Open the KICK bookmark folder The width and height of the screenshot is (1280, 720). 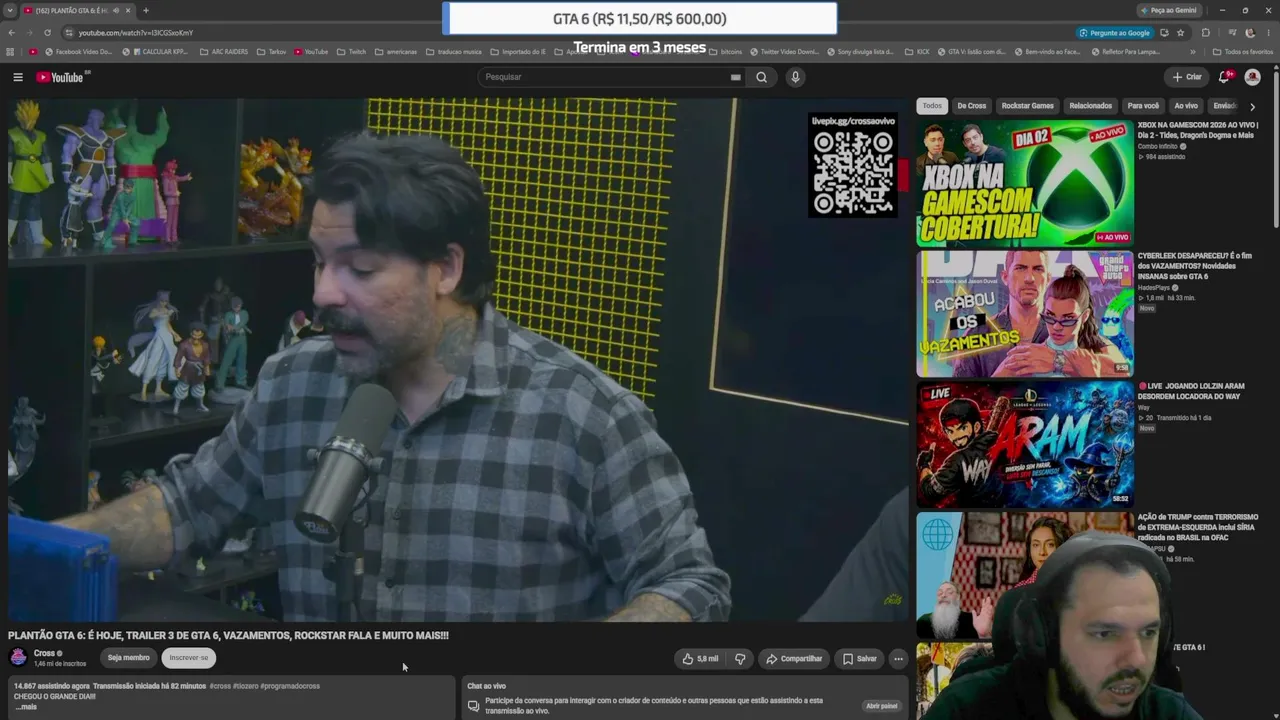click(x=917, y=52)
